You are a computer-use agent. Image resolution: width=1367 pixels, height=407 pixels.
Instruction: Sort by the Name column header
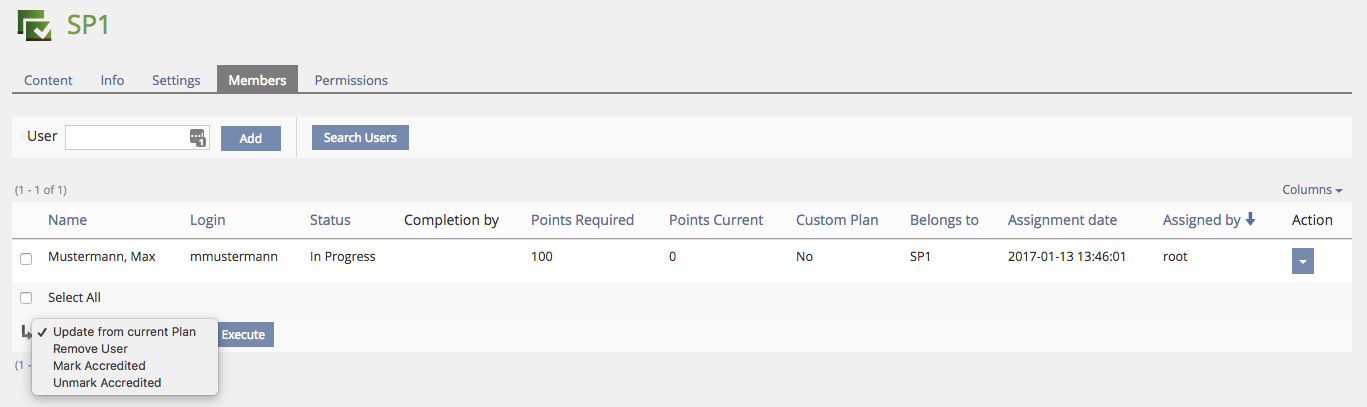coord(67,220)
